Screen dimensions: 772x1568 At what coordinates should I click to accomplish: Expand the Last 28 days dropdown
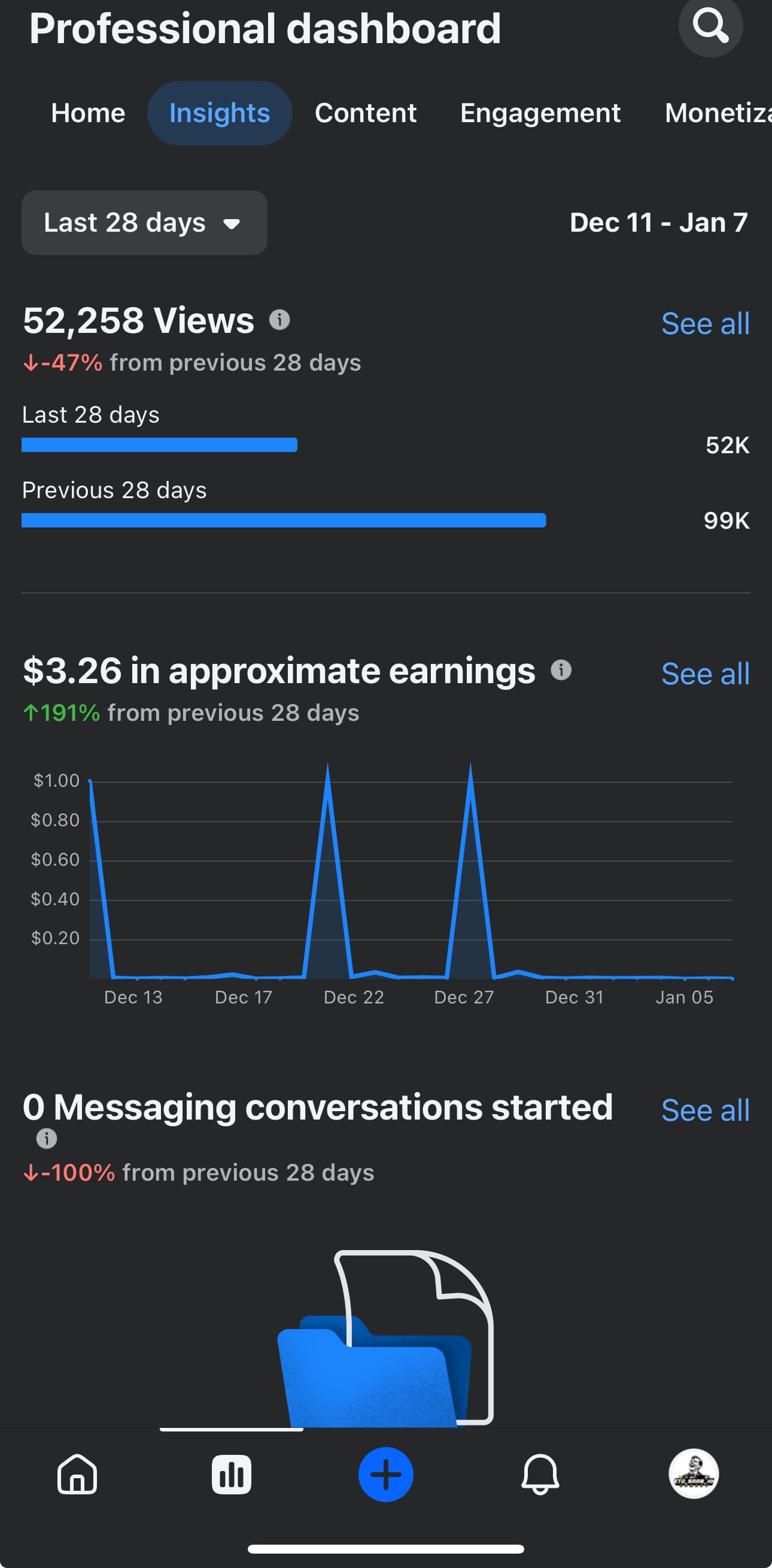(x=144, y=223)
